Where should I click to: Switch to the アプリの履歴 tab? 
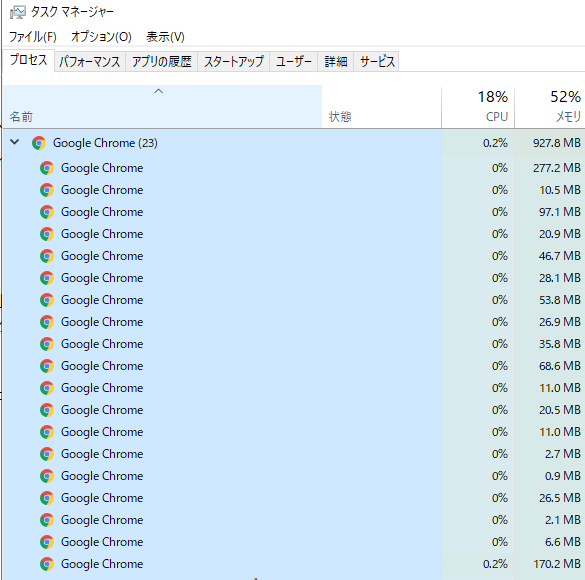[x=162, y=62]
